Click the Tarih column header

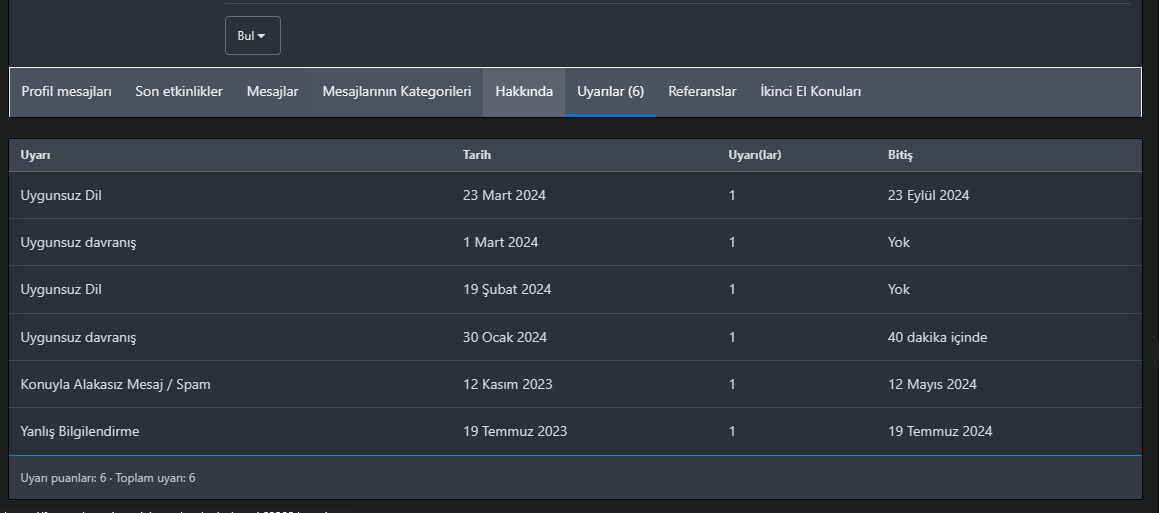click(477, 156)
